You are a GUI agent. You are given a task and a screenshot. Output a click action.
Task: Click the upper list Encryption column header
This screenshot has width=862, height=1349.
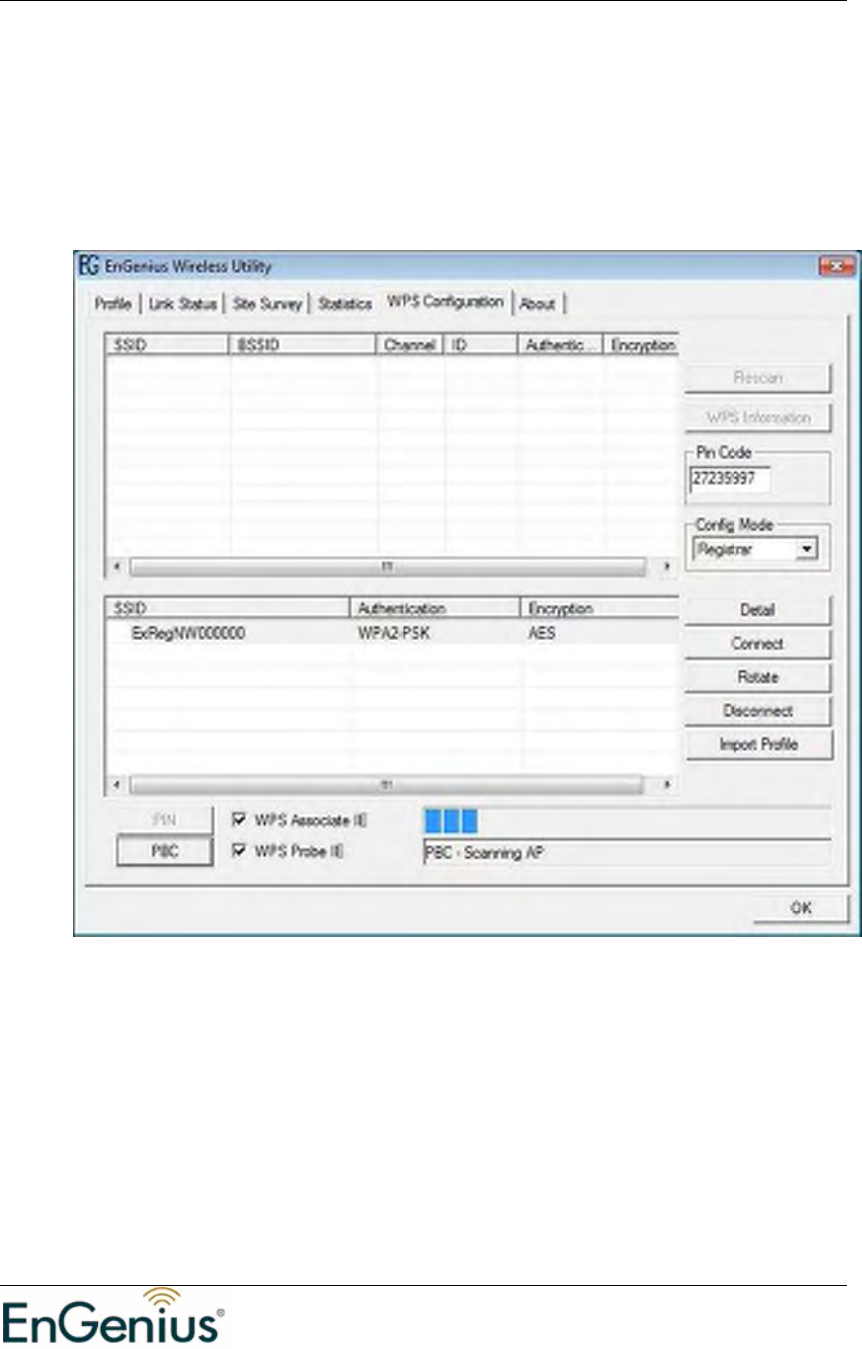(643, 345)
